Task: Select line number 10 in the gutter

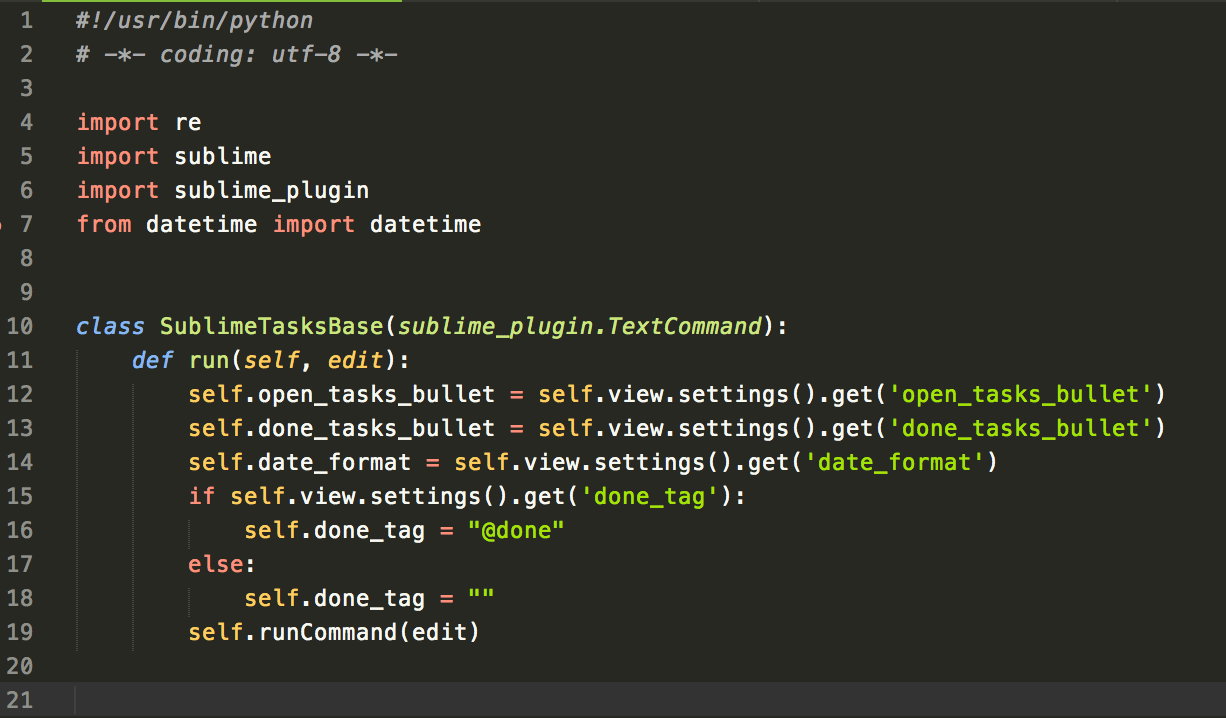Action: (20, 326)
